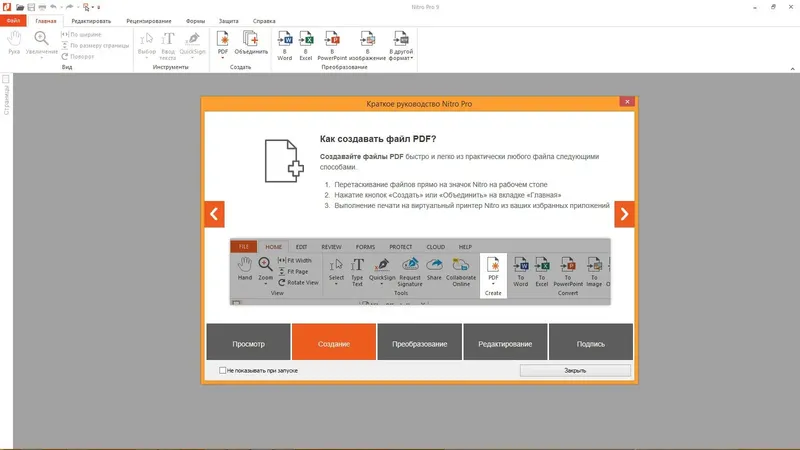Click the heading 'Как создавать файл PDF?'

coord(378,139)
